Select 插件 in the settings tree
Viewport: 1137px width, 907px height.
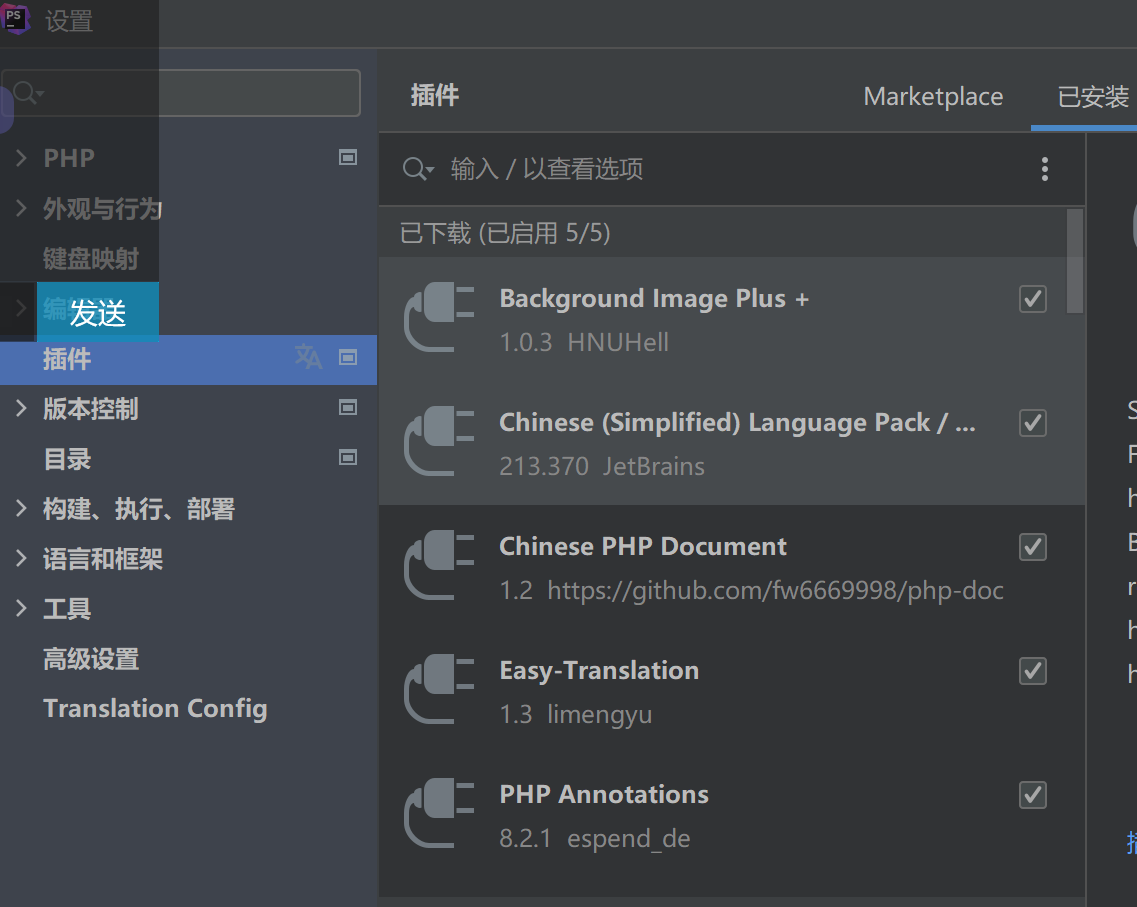(189, 360)
